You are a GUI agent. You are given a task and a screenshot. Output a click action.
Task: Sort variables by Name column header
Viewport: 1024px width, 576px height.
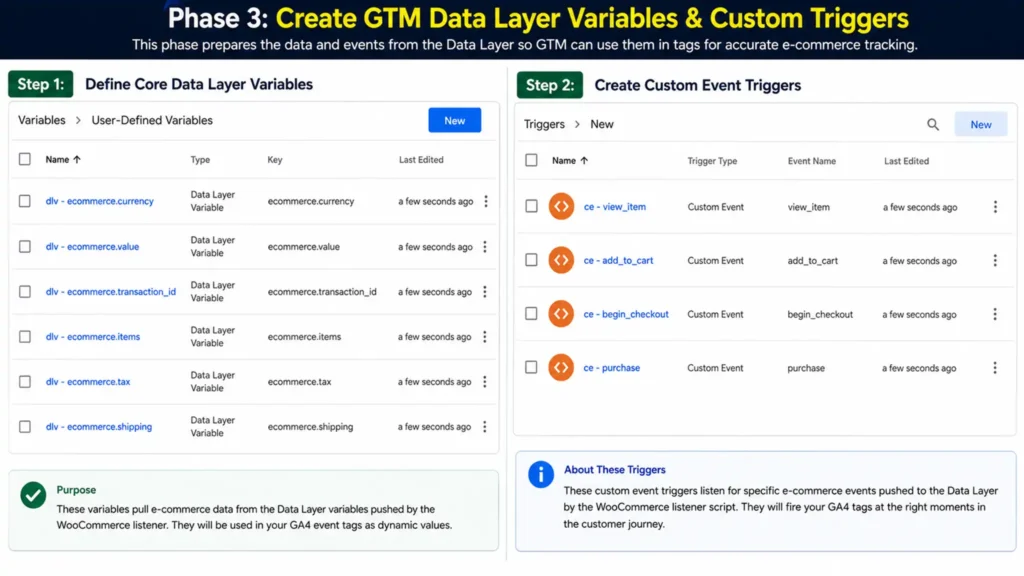(x=57, y=159)
